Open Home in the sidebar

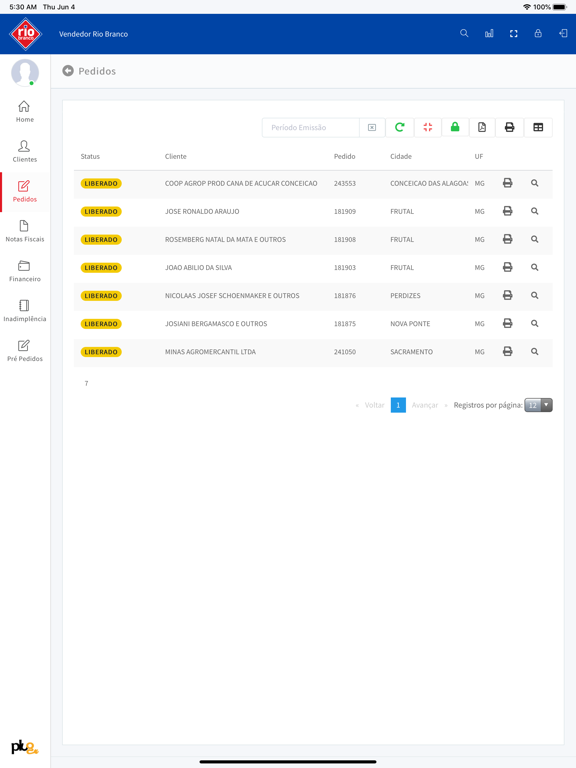point(24,112)
